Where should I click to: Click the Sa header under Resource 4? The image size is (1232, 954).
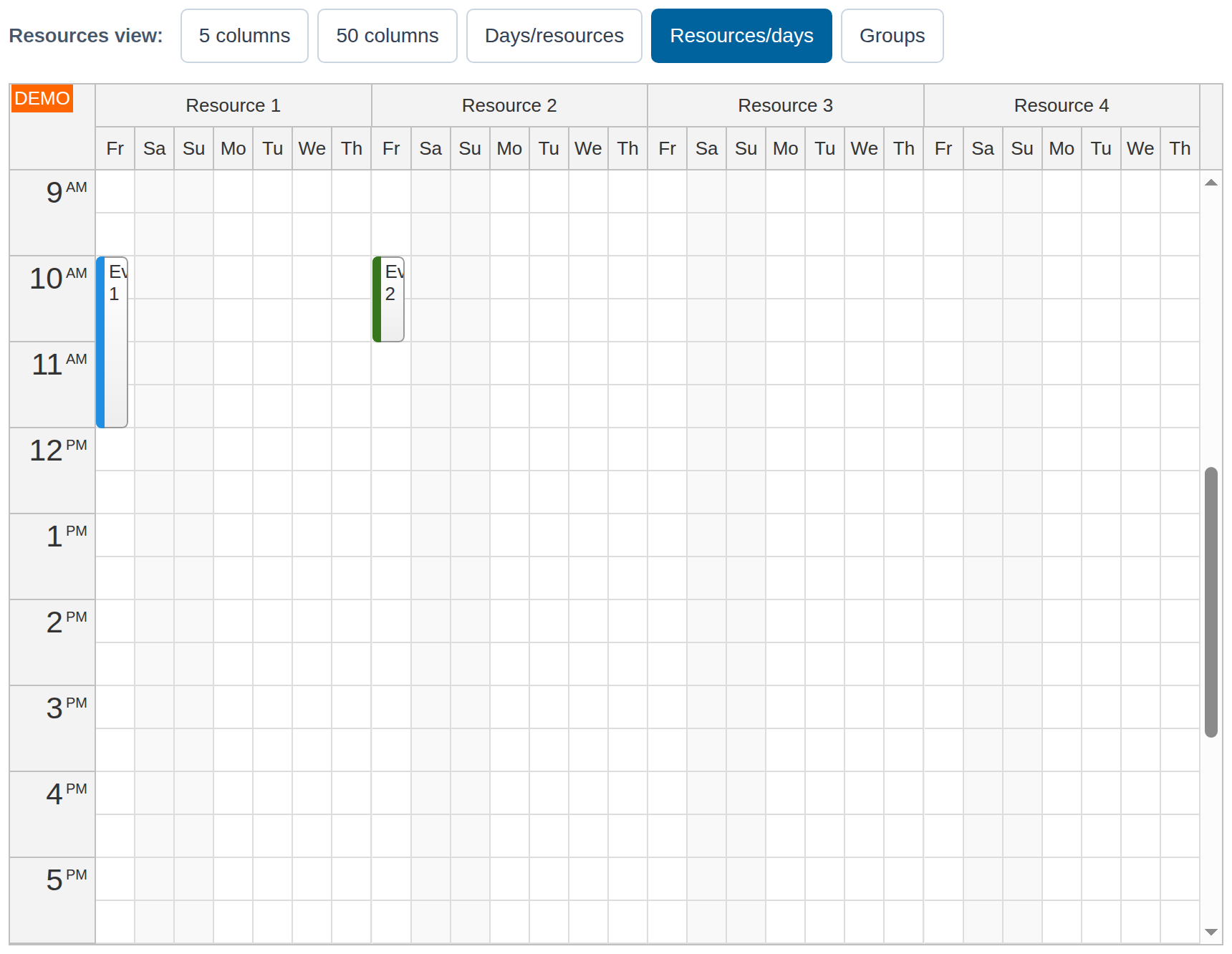983,148
